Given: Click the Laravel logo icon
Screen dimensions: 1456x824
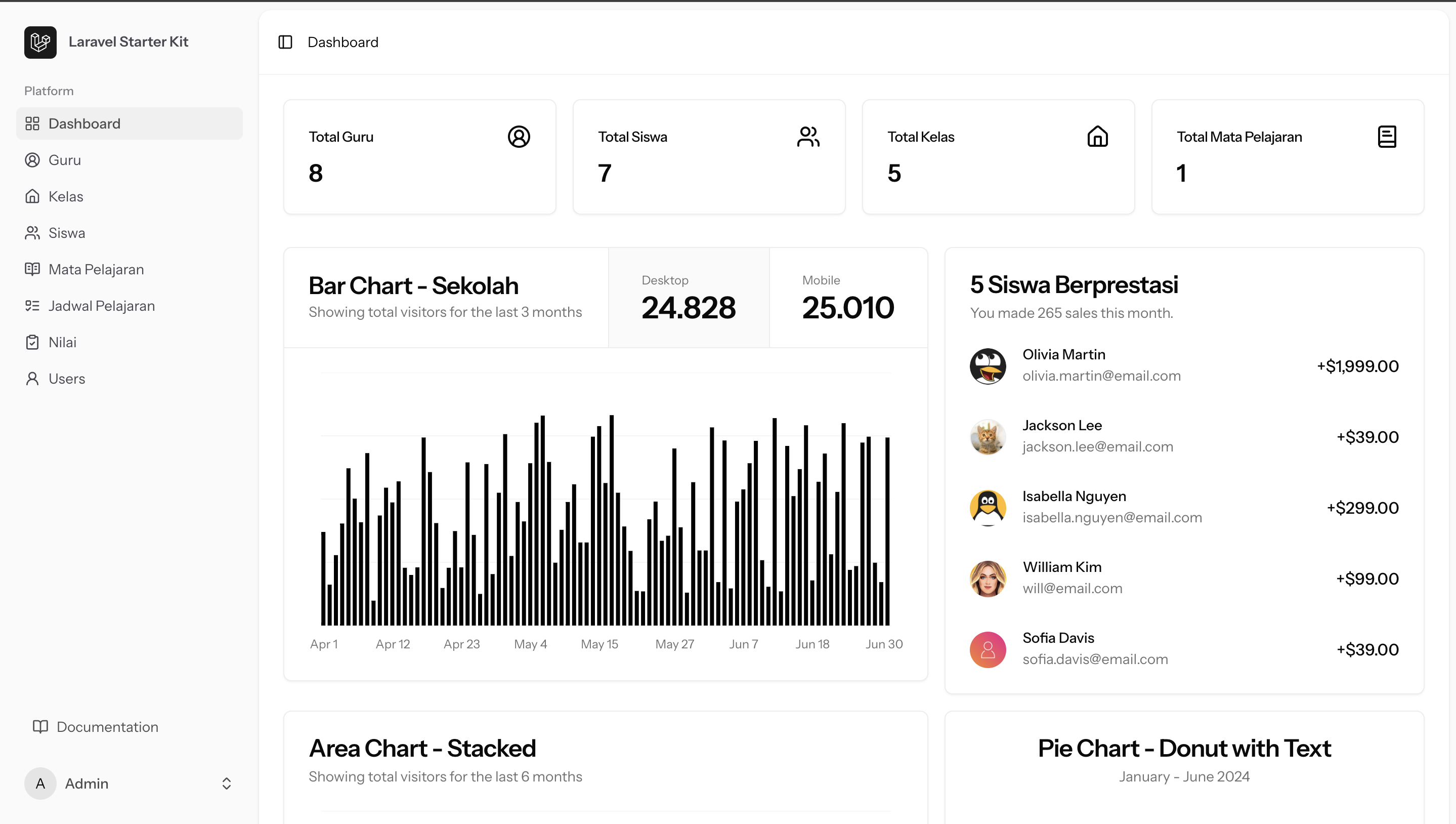Looking at the screenshot, I should [40, 42].
